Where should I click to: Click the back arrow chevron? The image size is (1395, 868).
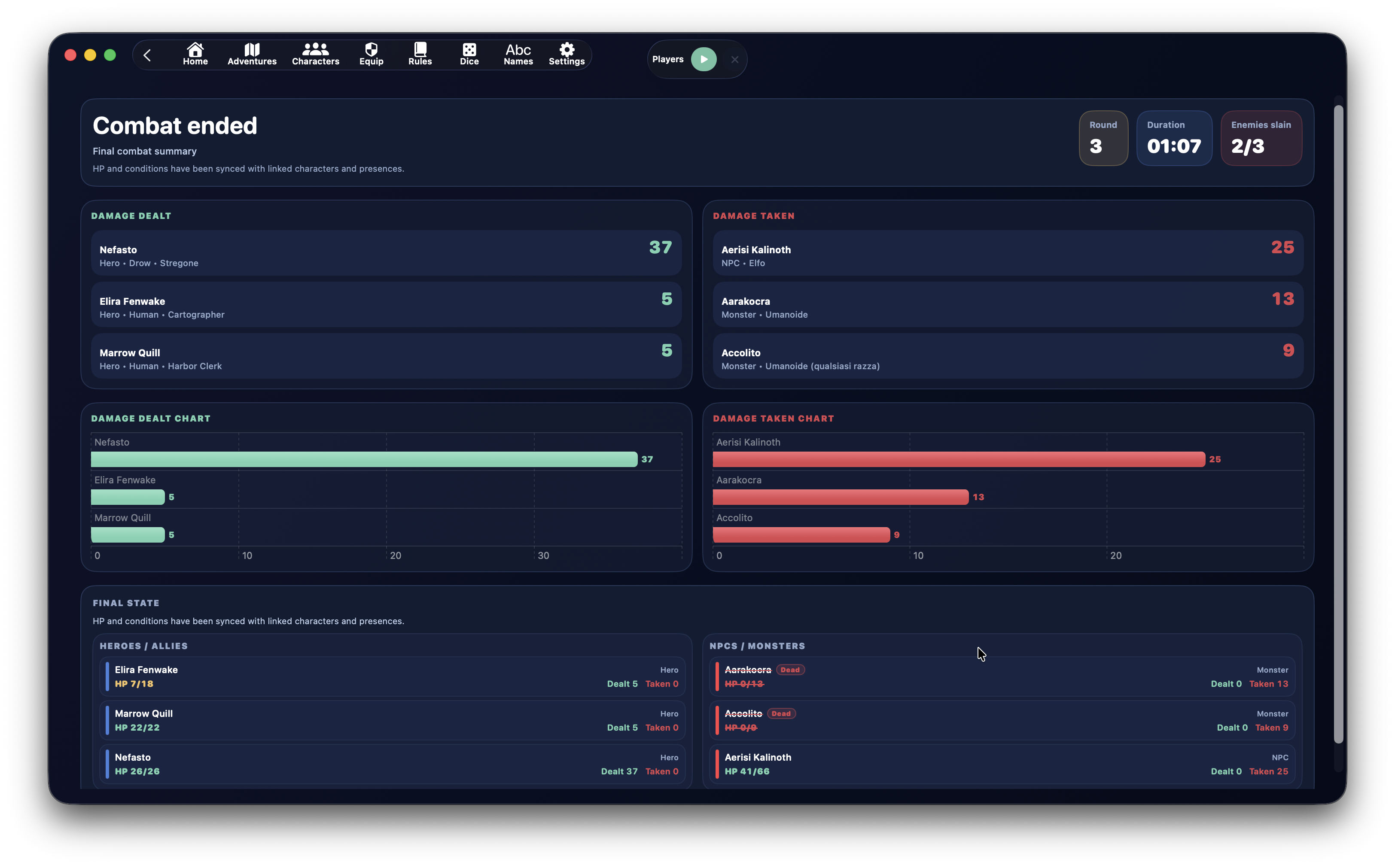(x=147, y=55)
